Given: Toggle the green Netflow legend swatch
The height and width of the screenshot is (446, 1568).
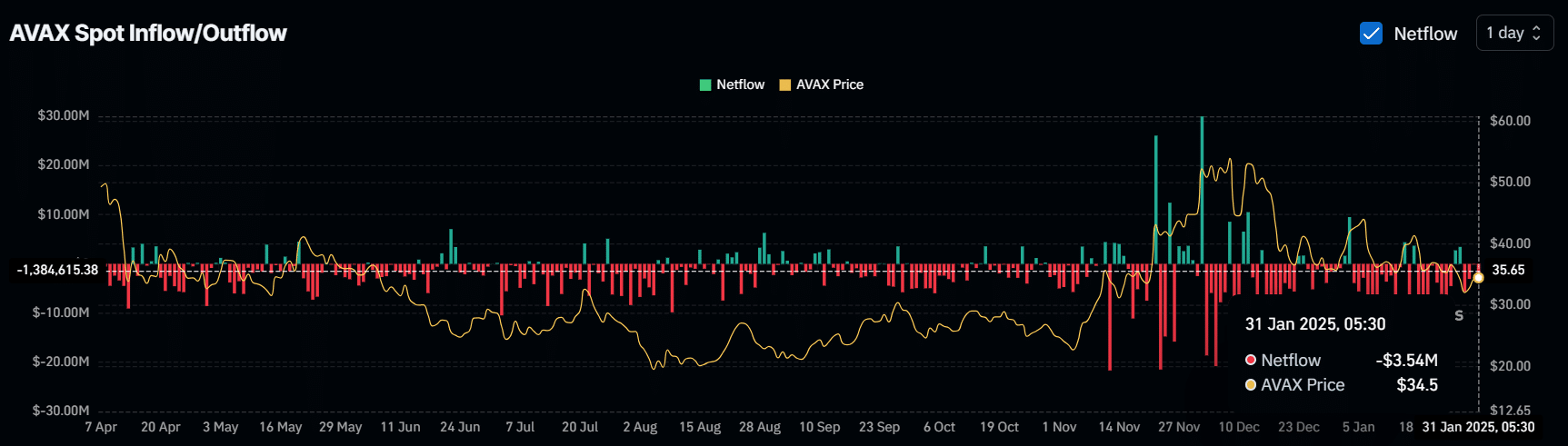Looking at the screenshot, I should (705, 84).
